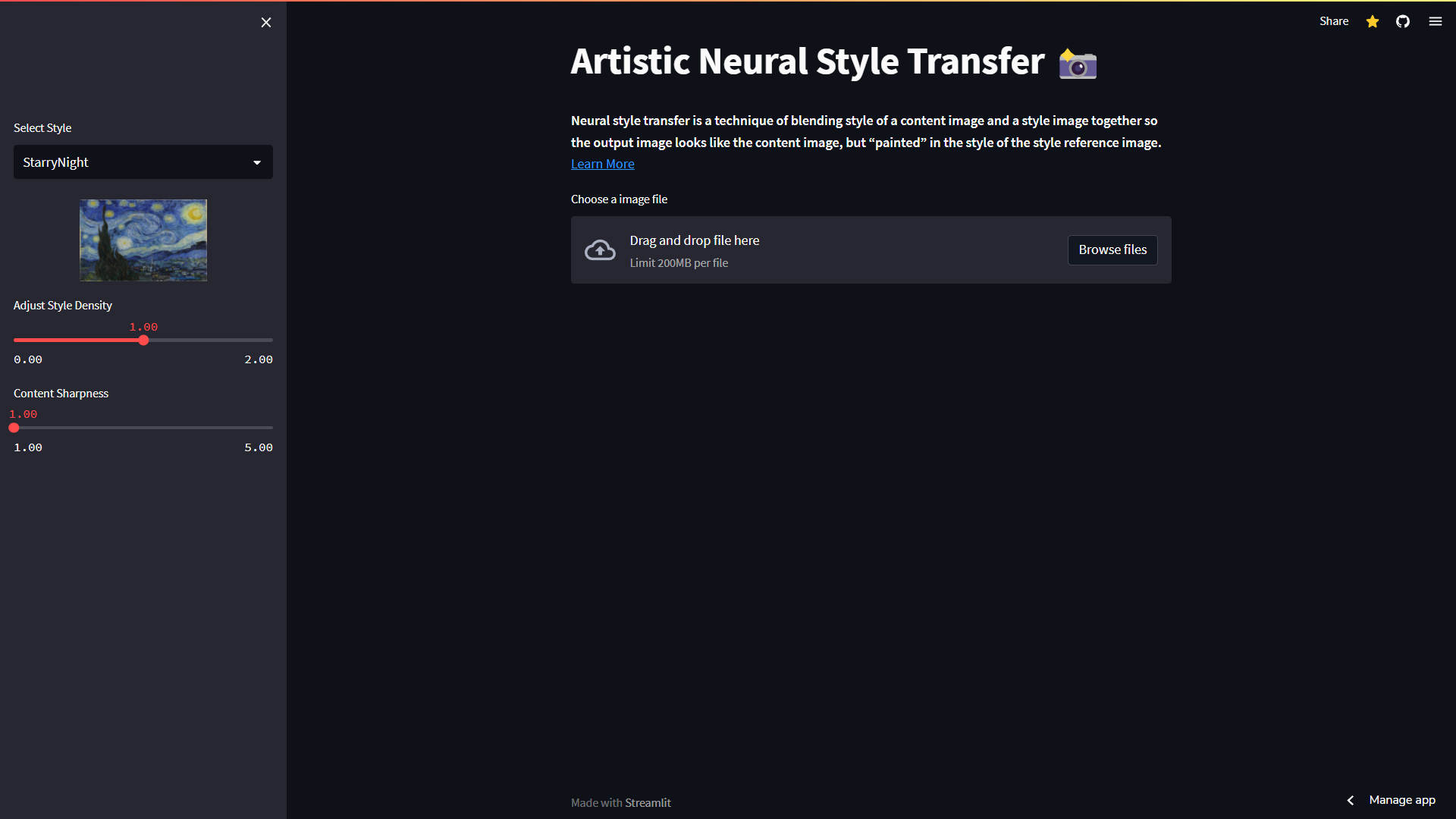Follow the Learn More link
The image size is (1456, 819).
602,164
